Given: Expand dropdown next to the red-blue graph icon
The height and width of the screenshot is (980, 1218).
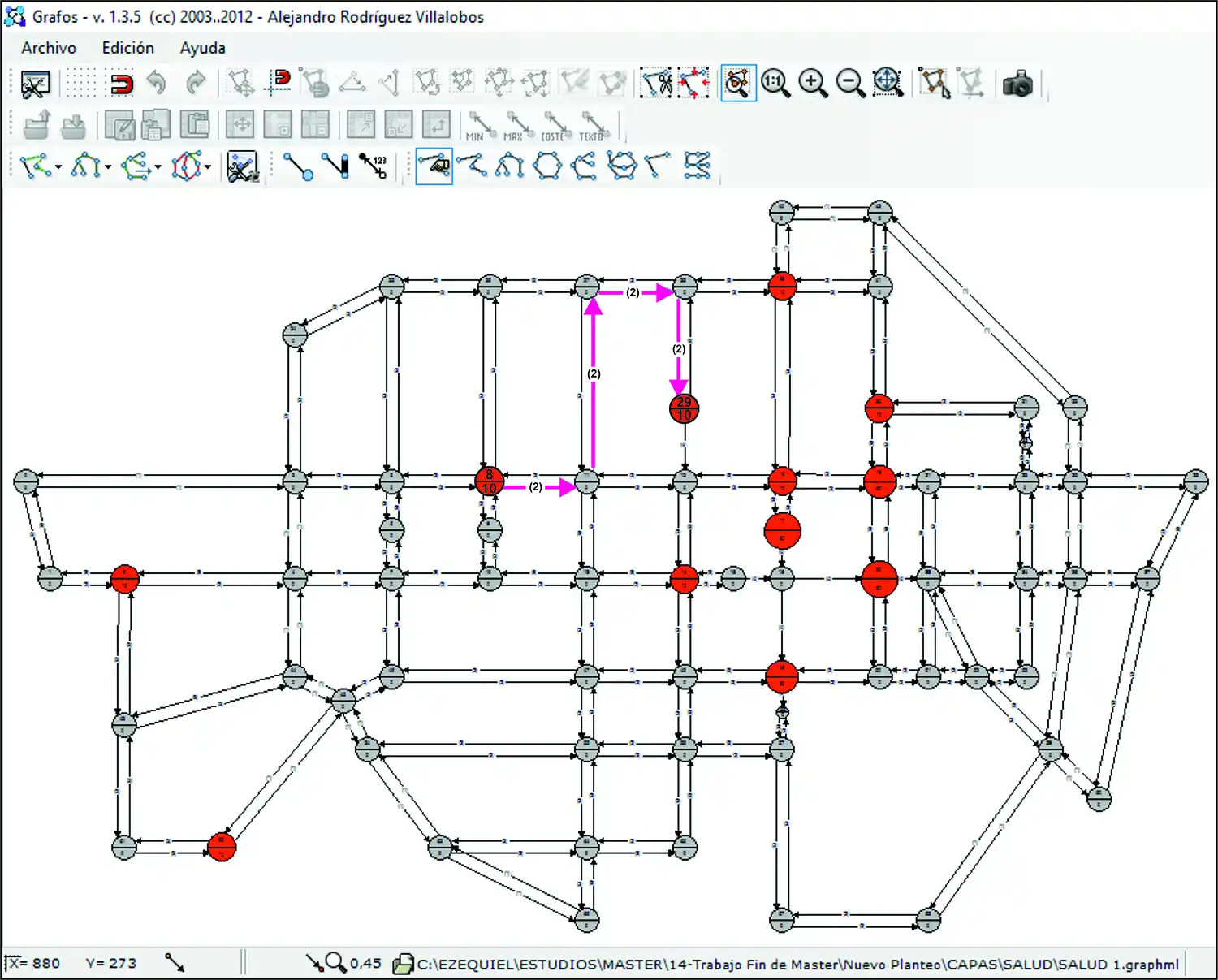Looking at the screenshot, I should point(209,168).
